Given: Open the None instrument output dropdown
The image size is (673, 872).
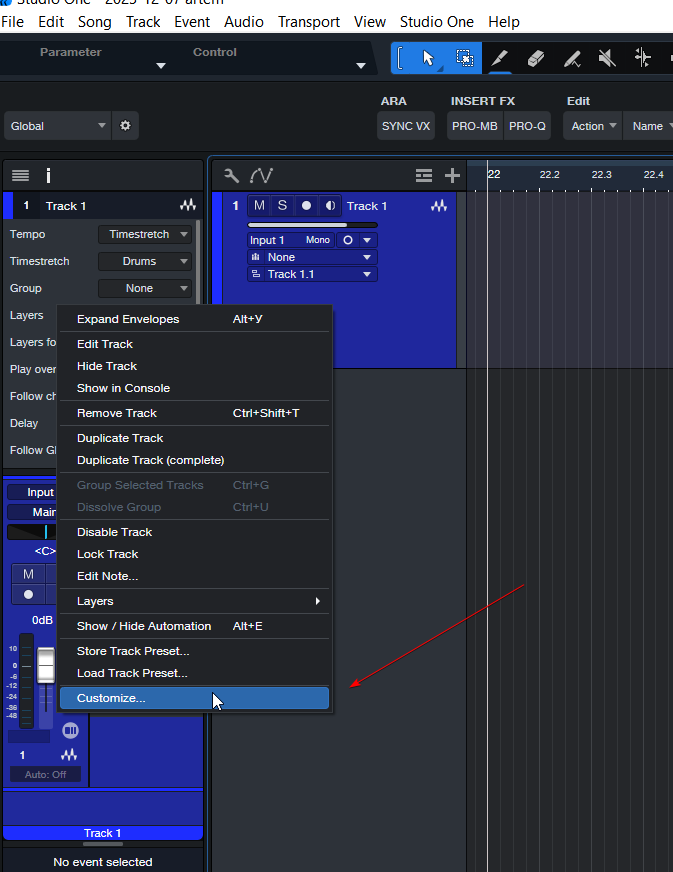Looking at the screenshot, I should point(312,257).
